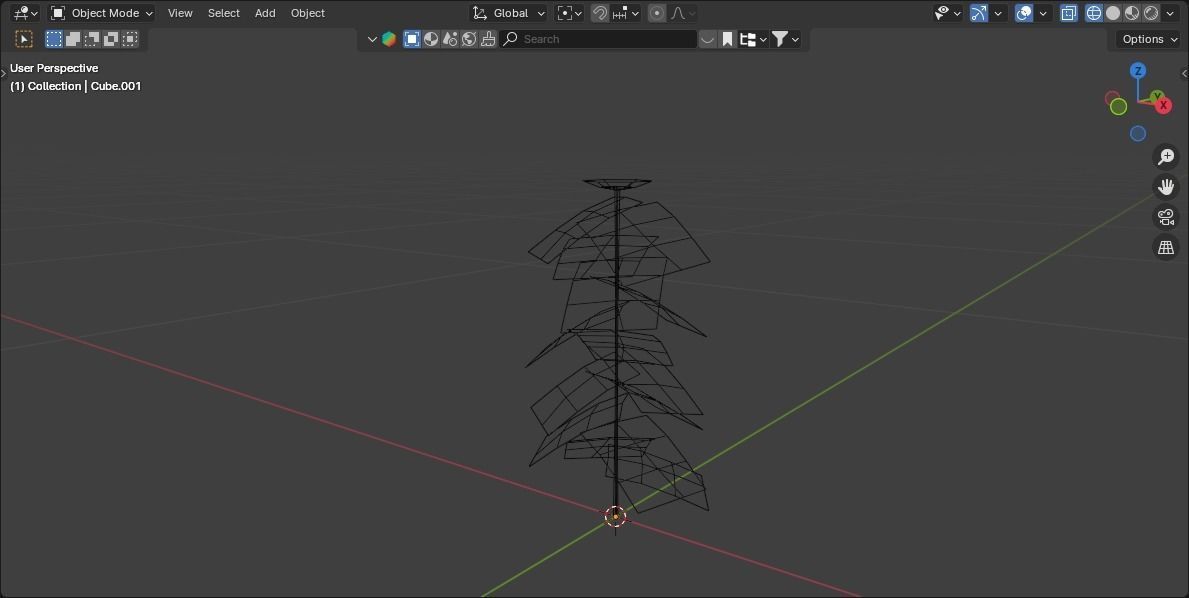The image size is (1189, 598).
Task: Open the Object Mode dropdown
Action: 102,13
